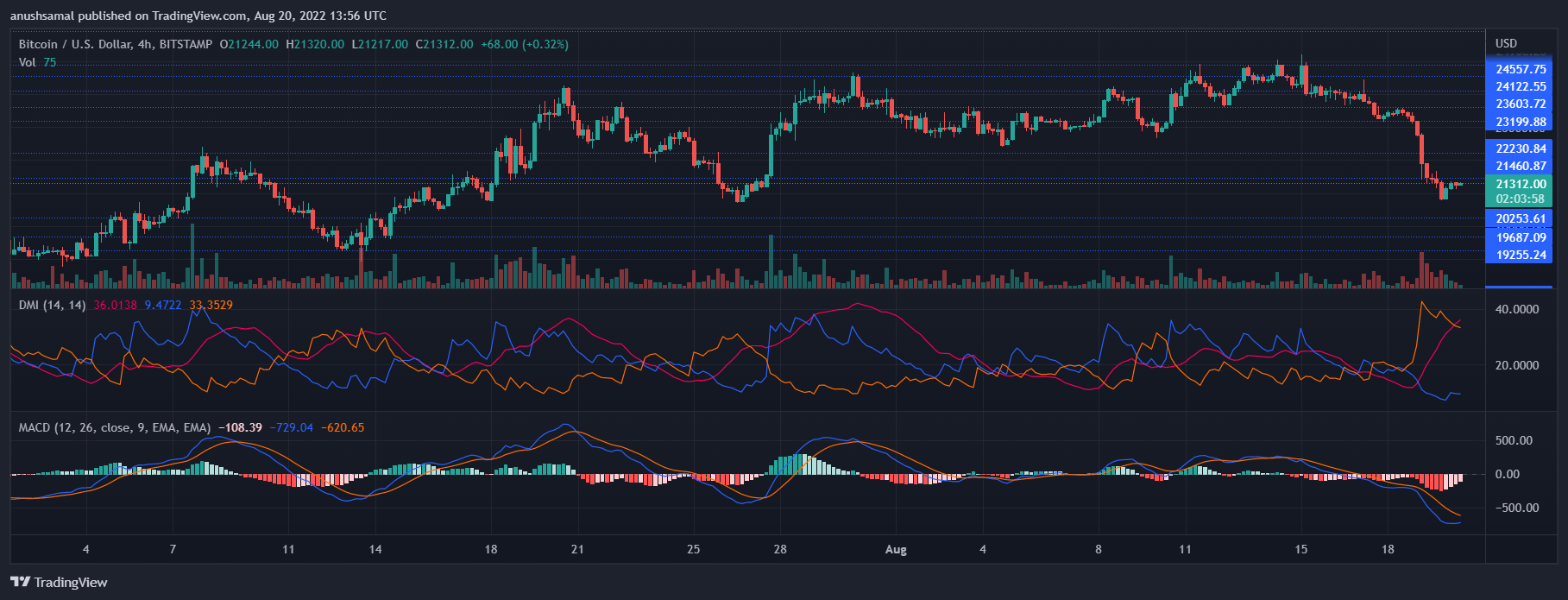Click the TradingView logo icon
This screenshot has width=1568, height=600.
click(x=20, y=582)
